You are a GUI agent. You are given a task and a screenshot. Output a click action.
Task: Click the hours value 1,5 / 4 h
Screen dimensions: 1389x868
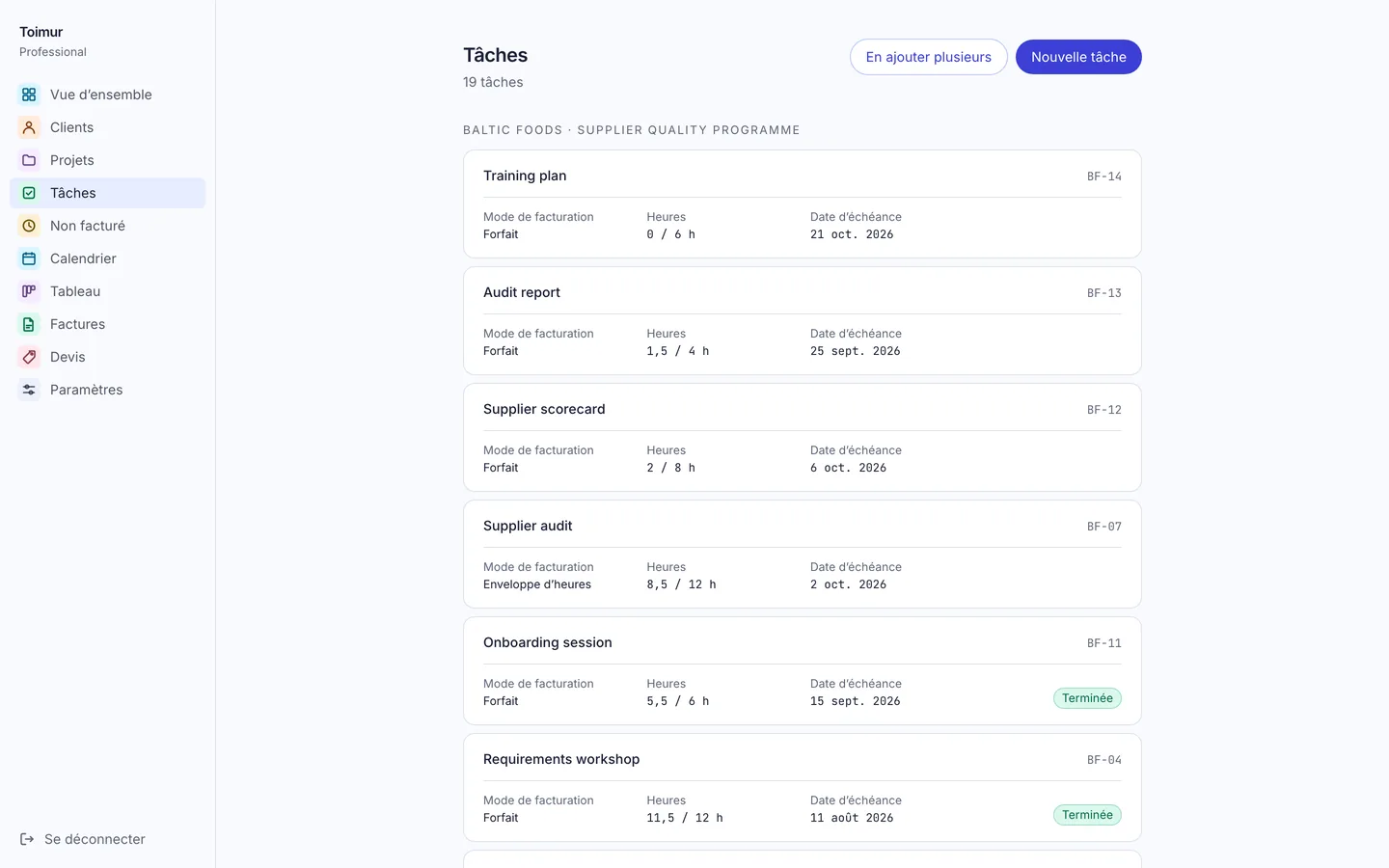pyautogui.click(x=678, y=351)
